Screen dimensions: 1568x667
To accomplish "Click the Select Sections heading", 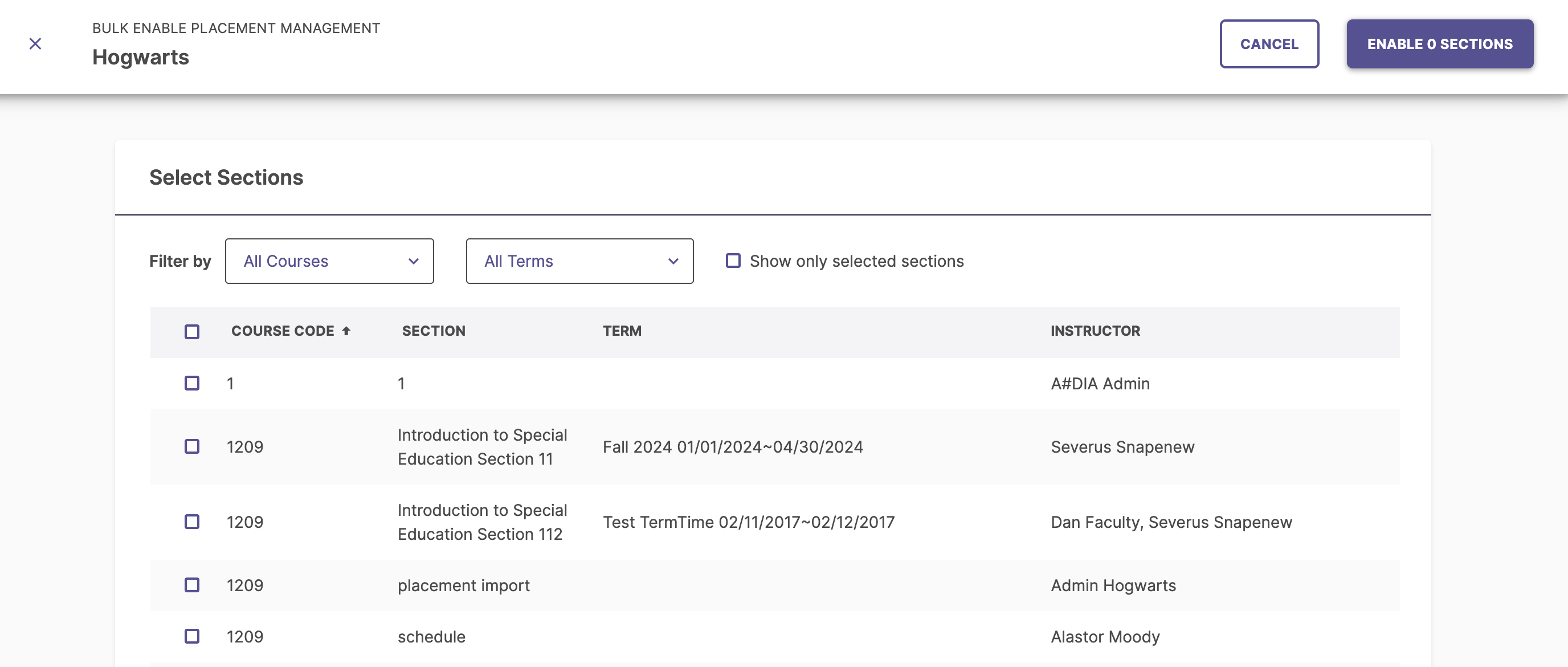I will point(226,177).
